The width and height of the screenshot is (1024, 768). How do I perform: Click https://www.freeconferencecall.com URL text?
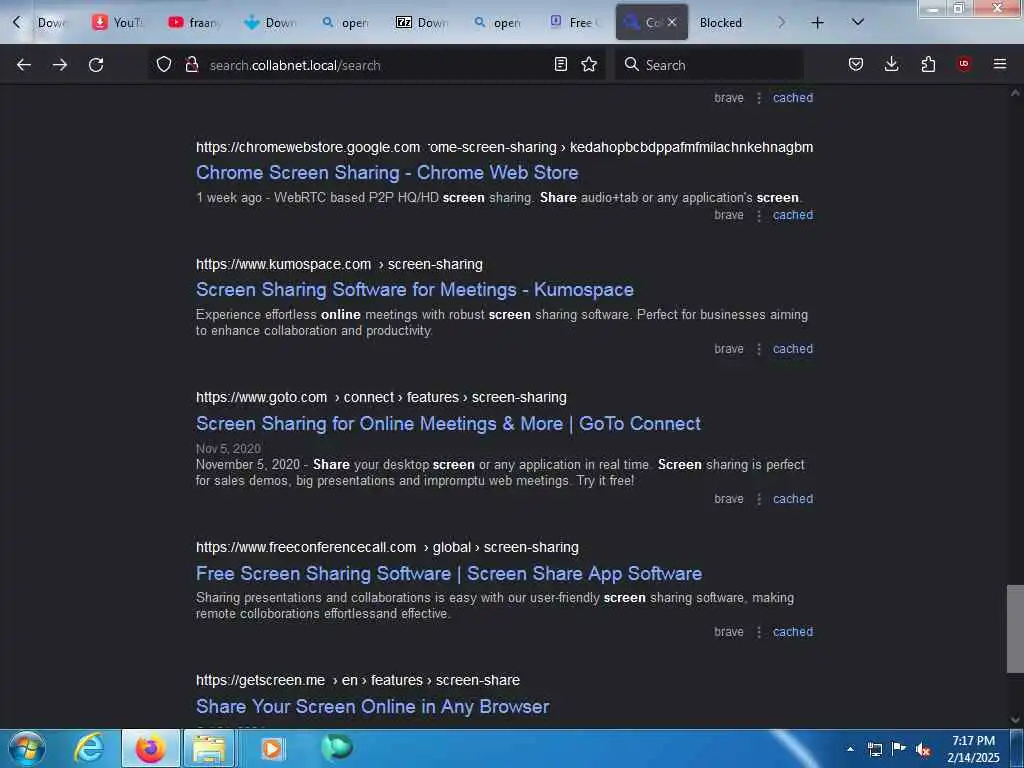click(306, 547)
